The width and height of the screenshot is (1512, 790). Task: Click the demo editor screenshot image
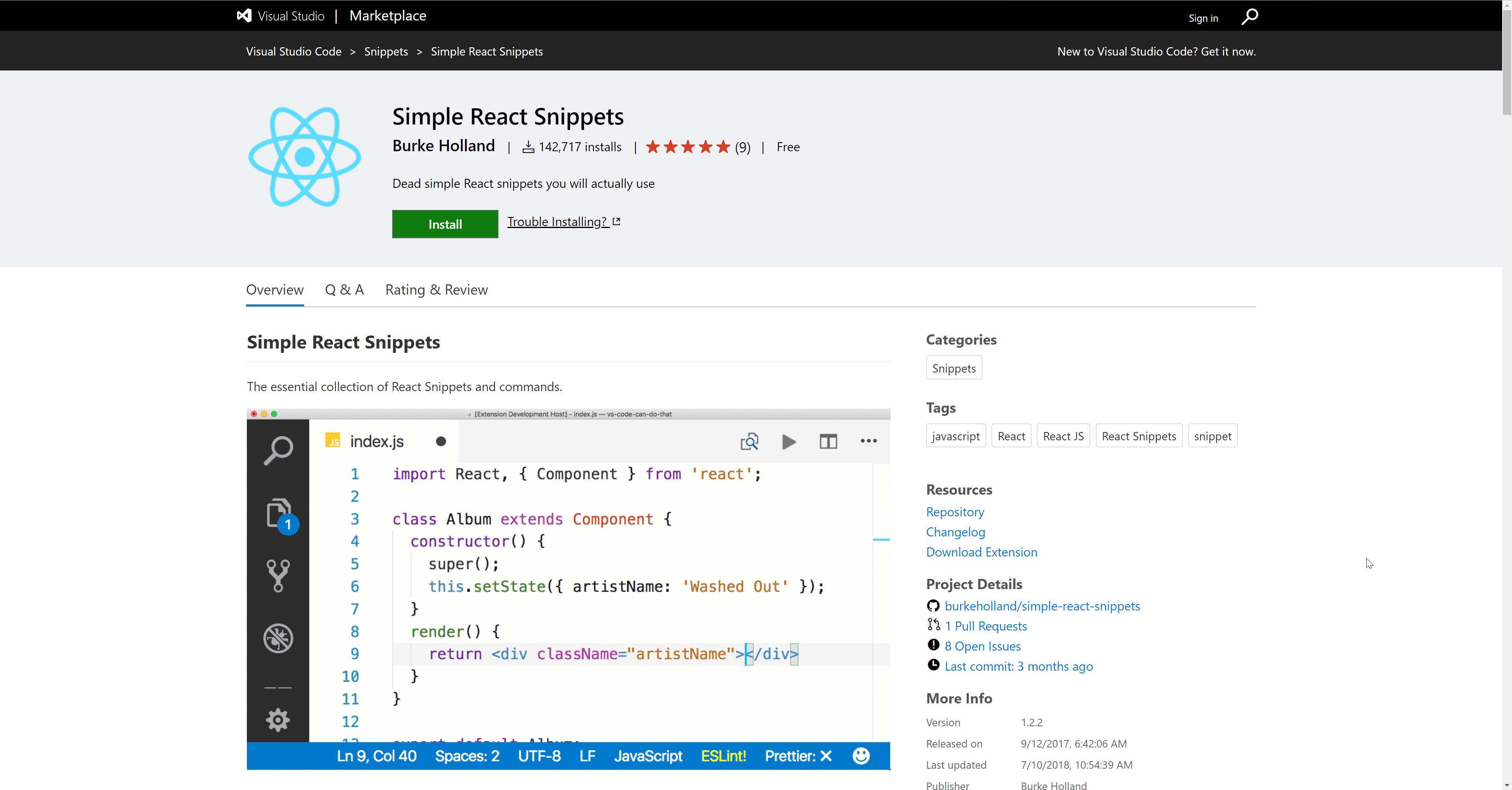click(568, 589)
